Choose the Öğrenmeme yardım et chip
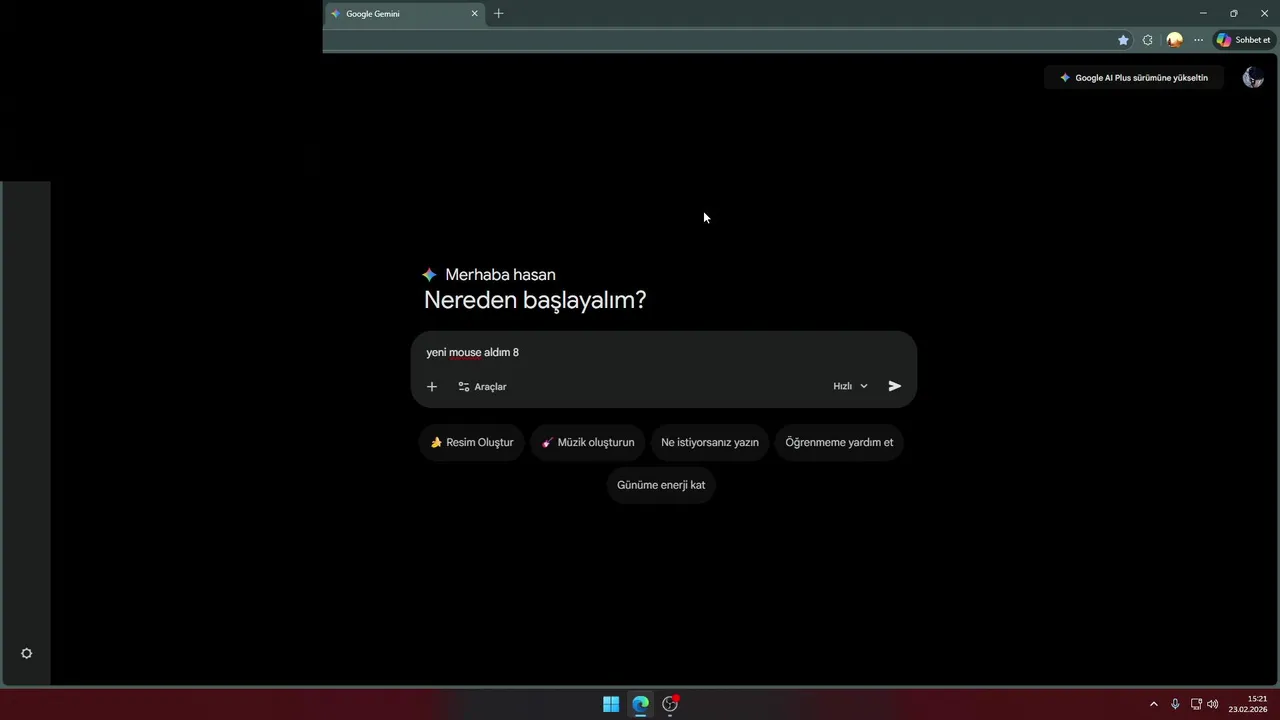 tap(839, 442)
